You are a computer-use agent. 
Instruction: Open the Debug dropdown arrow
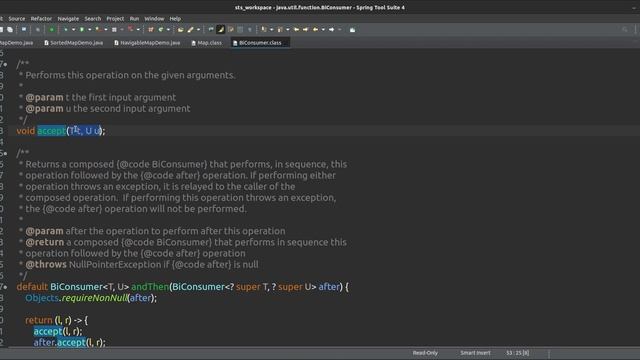(x=73, y=29)
